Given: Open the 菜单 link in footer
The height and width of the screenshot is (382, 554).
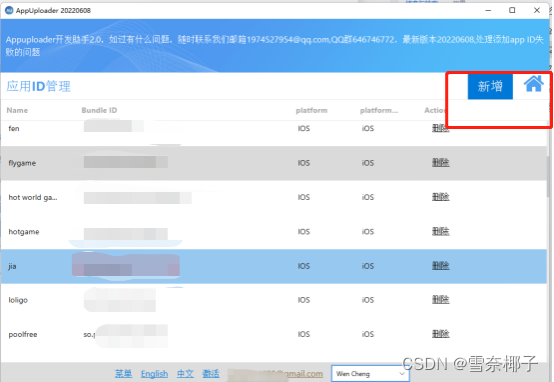Looking at the screenshot, I should coord(123,374).
